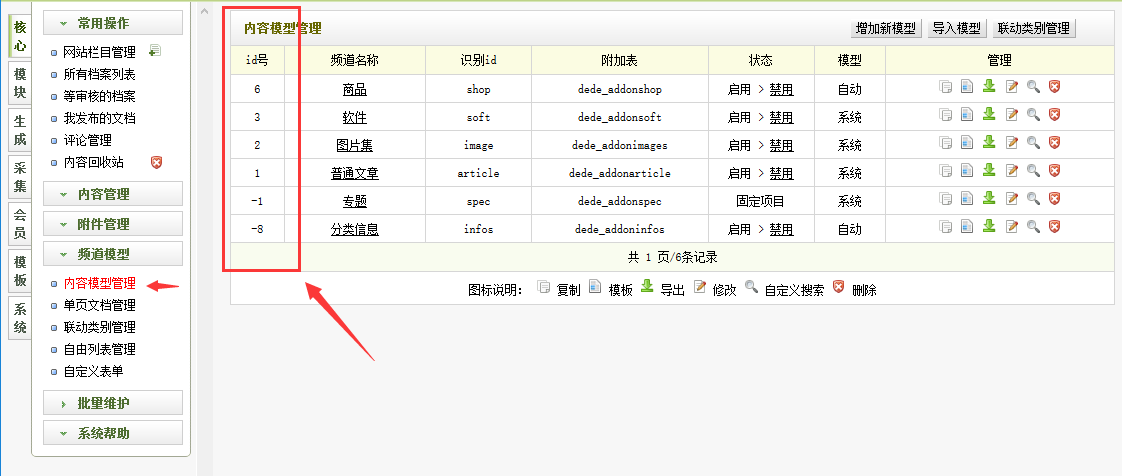Delete the 商品 model using red icon

click(x=1054, y=88)
